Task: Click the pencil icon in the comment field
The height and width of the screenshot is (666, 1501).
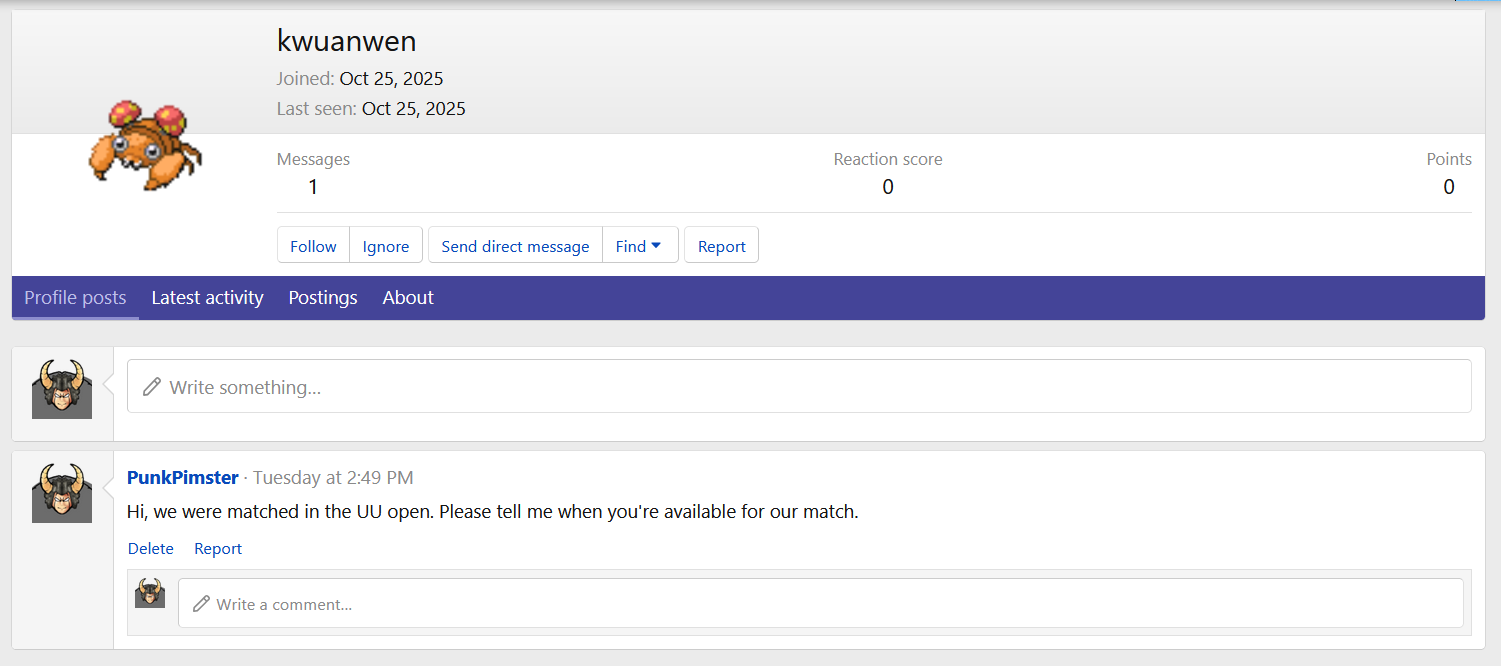Action: (x=201, y=604)
